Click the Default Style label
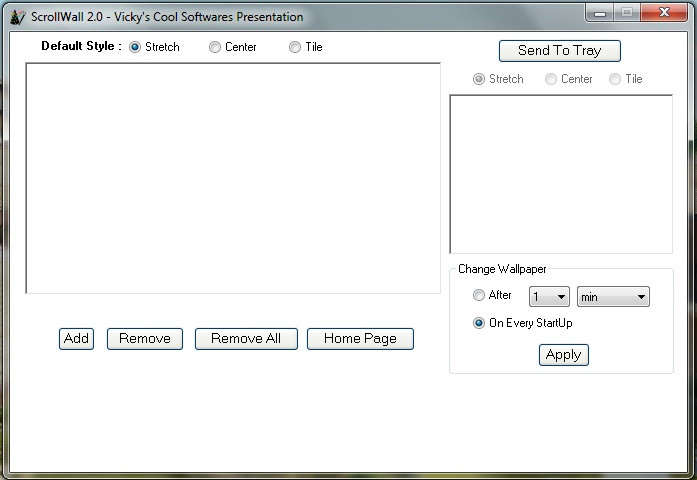The width and height of the screenshot is (697, 480). pos(81,46)
